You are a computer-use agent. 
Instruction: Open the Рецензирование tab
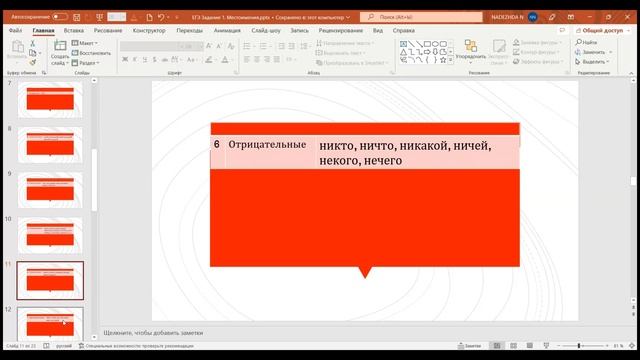[x=340, y=31]
